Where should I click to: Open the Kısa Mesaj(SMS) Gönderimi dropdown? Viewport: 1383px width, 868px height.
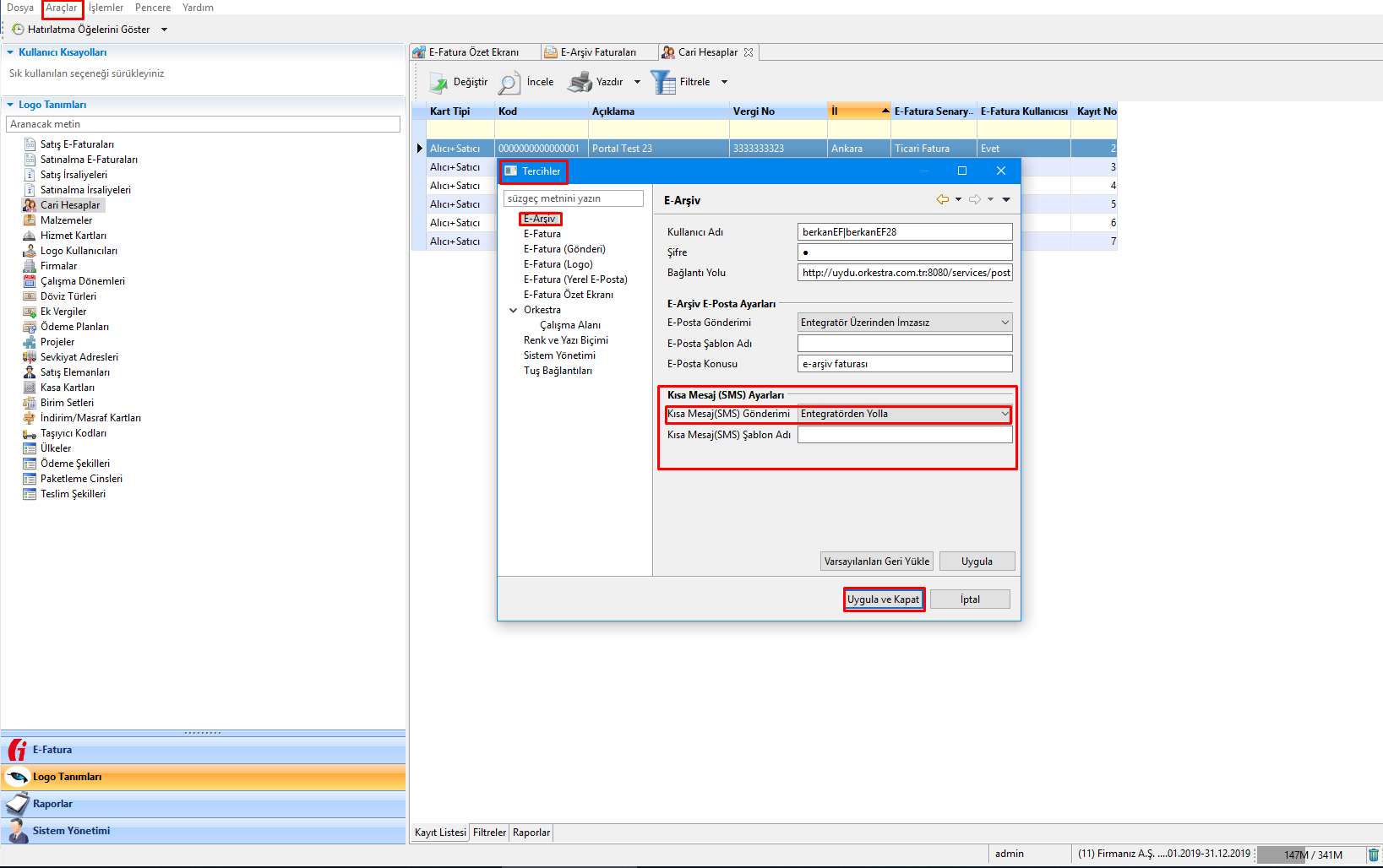(x=1005, y=414)
